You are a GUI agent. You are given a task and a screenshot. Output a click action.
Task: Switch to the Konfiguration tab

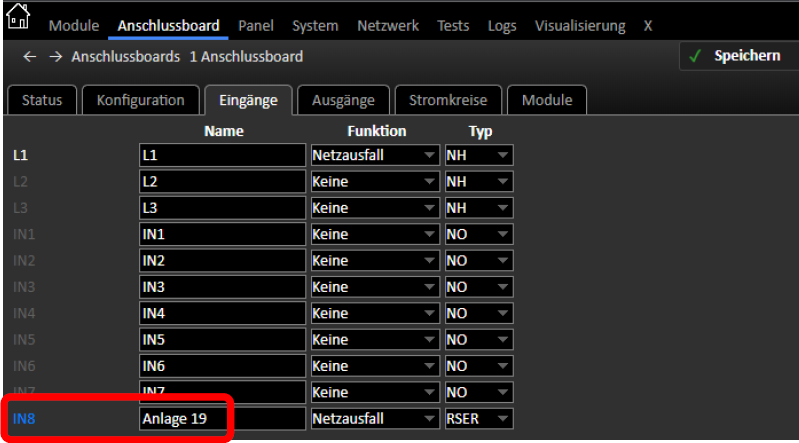click(x=140, y=100)
